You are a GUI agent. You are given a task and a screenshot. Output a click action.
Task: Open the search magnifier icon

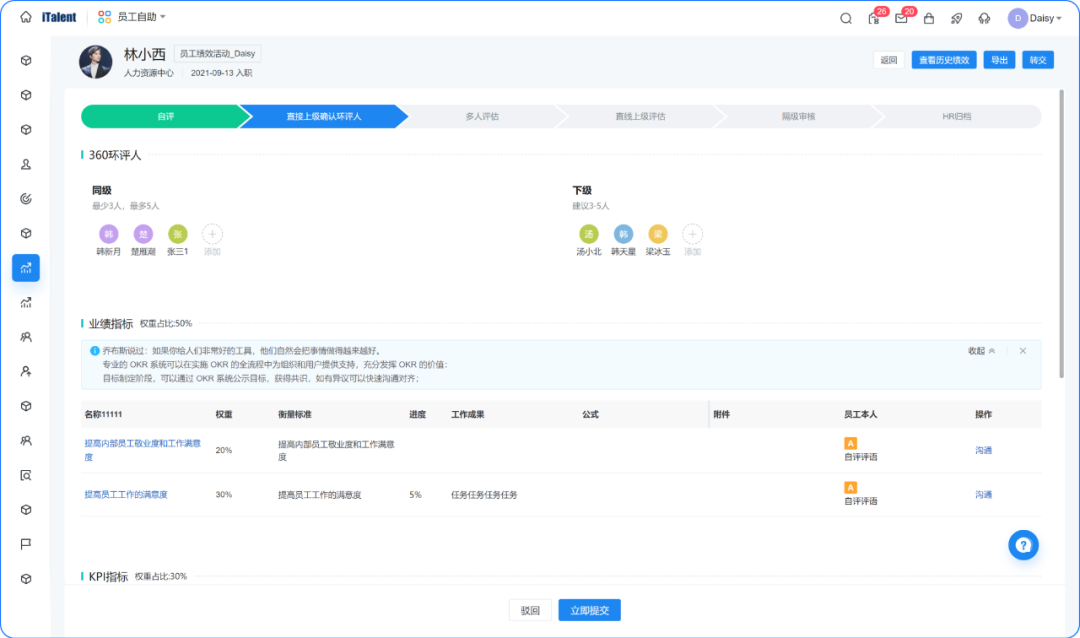pyautogui.click(x=846, y=18)
